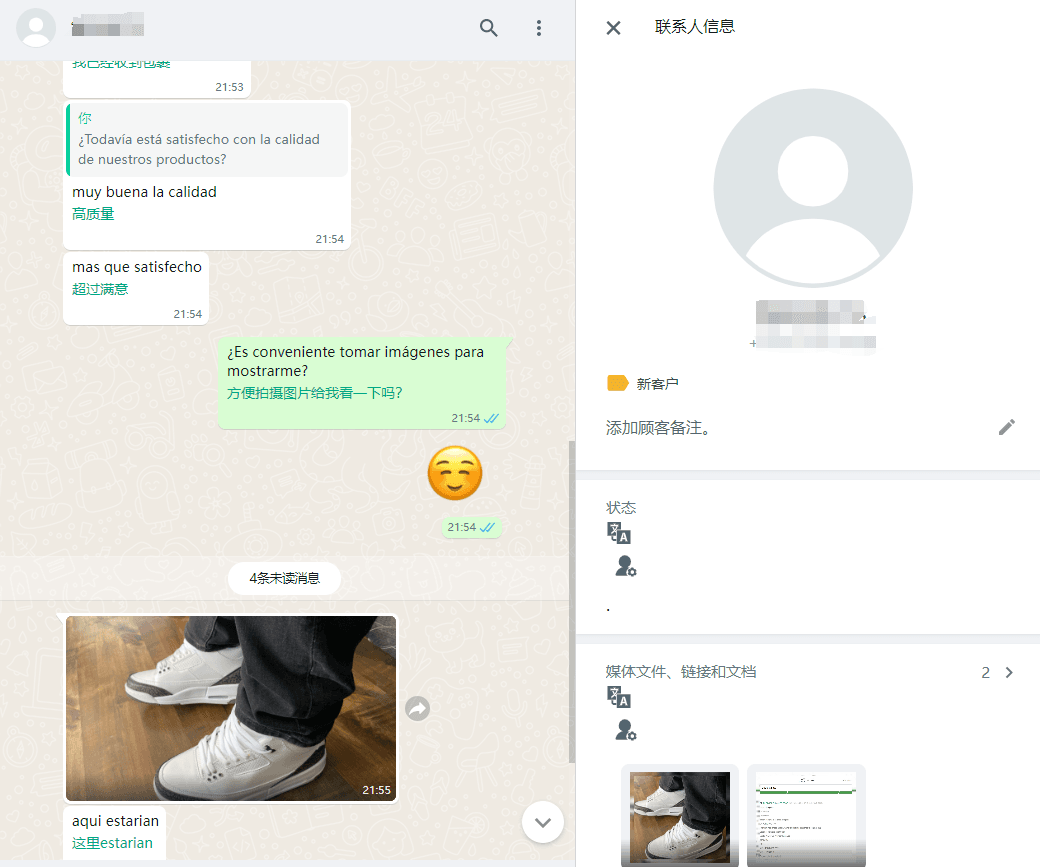Image resolution: width=1040 pixels, height=867 pixels.
Task: Click the 媒体文件、链接和文档 section heading
Action: coord(681,672)
